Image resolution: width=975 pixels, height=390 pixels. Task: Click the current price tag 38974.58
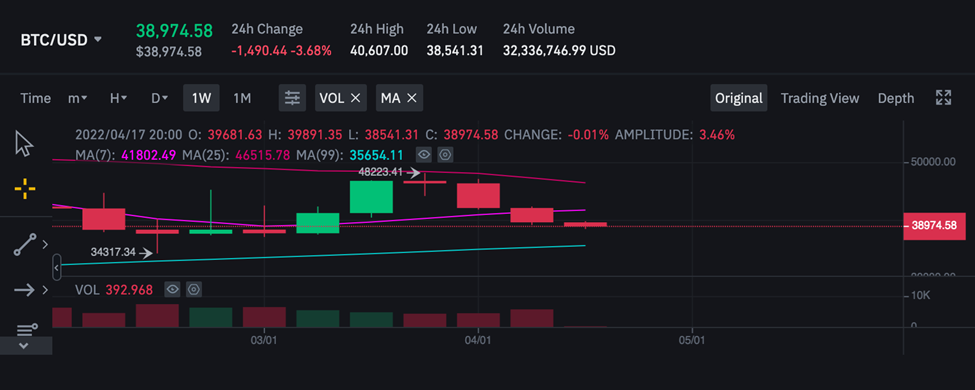point(935,226)
